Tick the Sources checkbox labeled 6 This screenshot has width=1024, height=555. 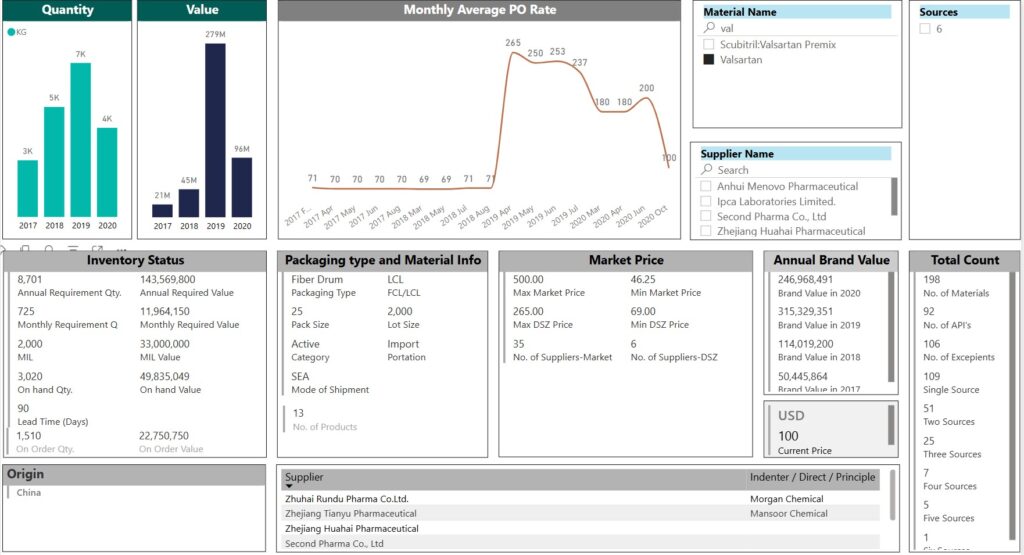click(925, 28)
